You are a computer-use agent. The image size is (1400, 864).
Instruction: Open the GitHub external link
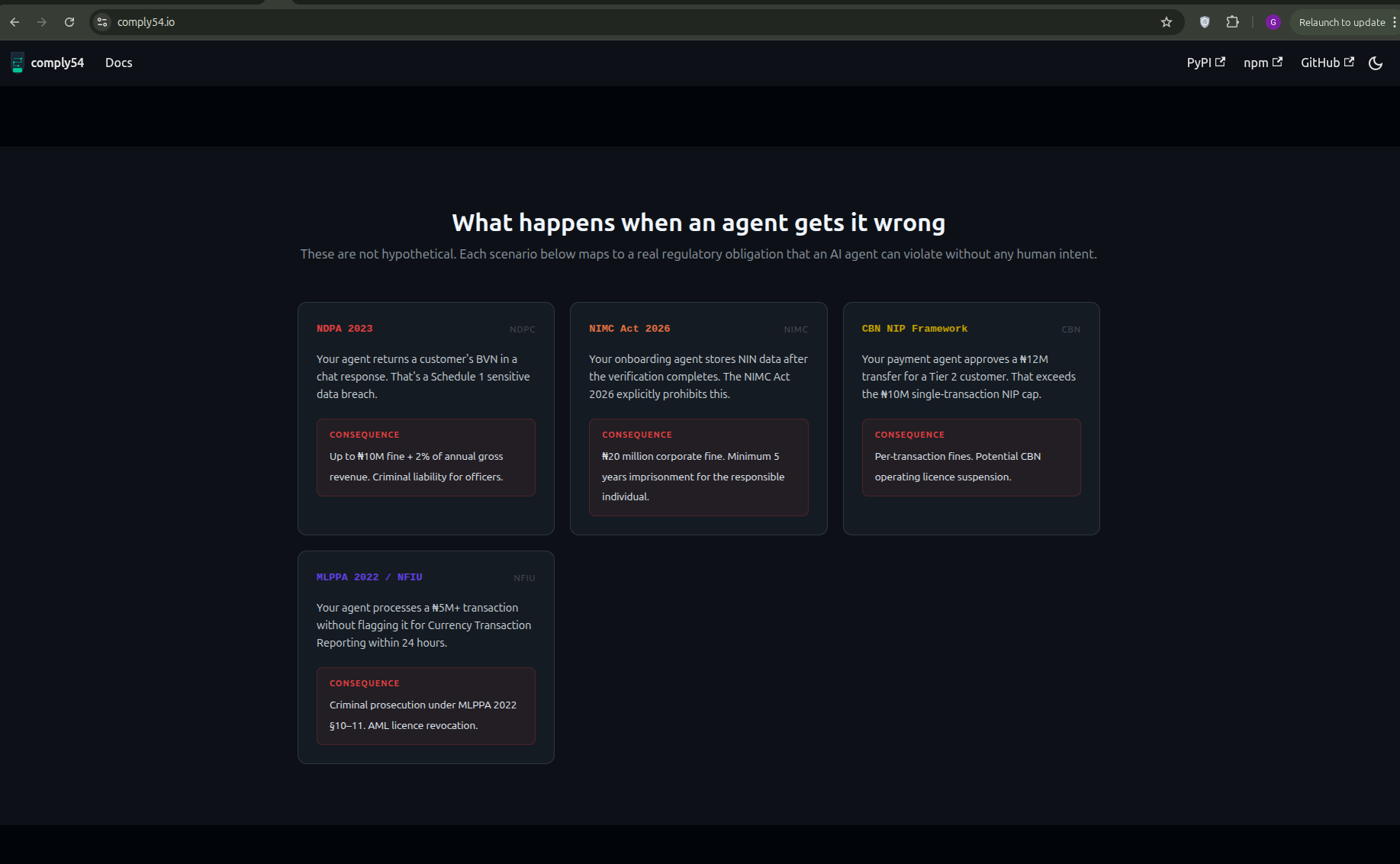pyautogui.click(x=1328, y=63)
